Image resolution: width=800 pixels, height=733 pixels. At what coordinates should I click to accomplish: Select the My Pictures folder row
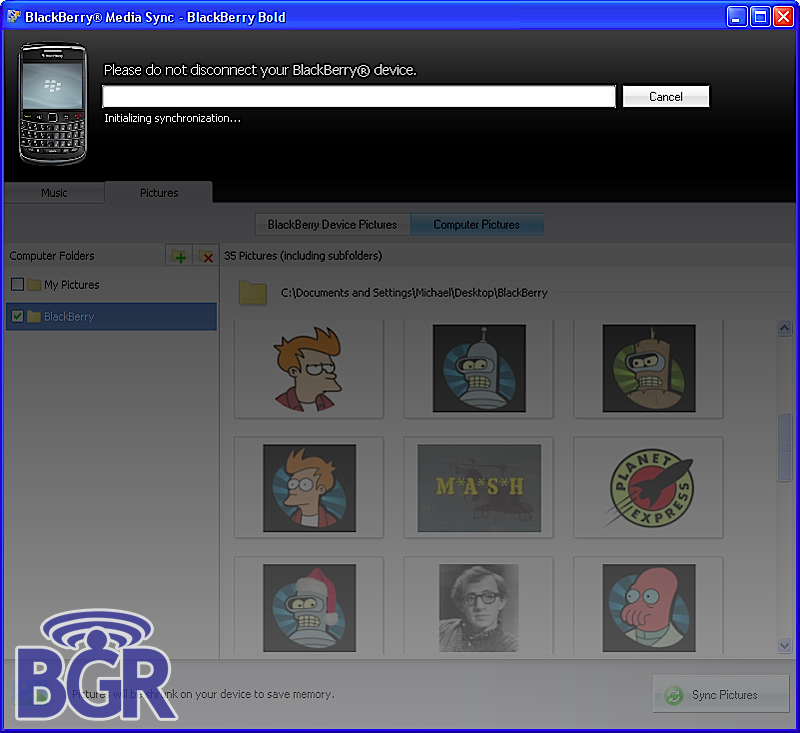coord(111,284)
